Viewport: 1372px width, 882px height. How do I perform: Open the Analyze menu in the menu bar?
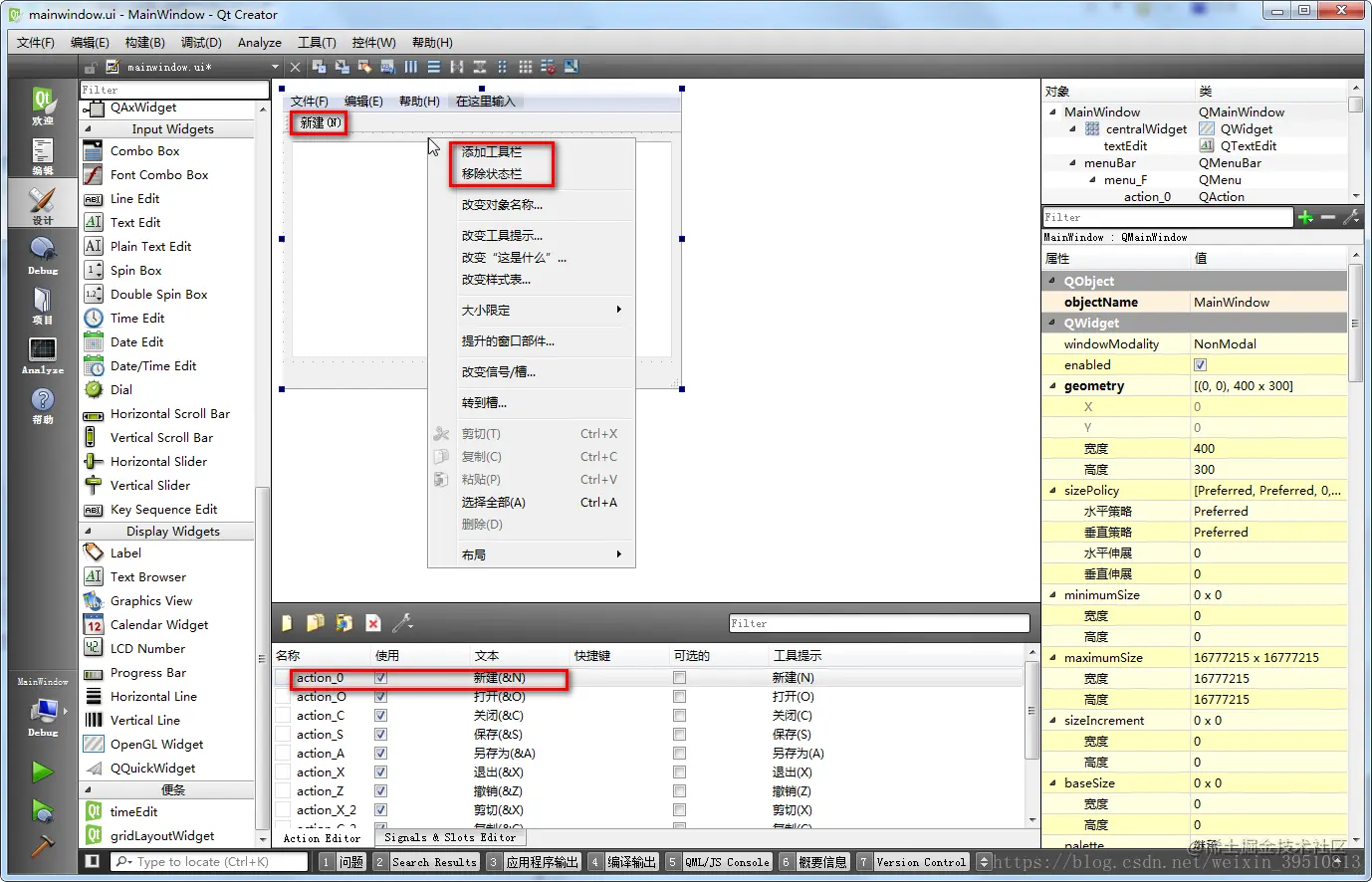click(260, 43)
